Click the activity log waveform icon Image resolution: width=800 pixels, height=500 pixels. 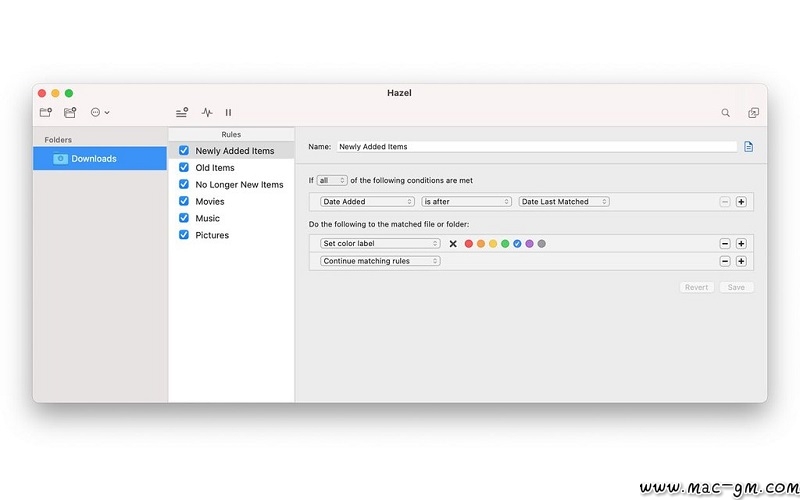click(207, 113)
